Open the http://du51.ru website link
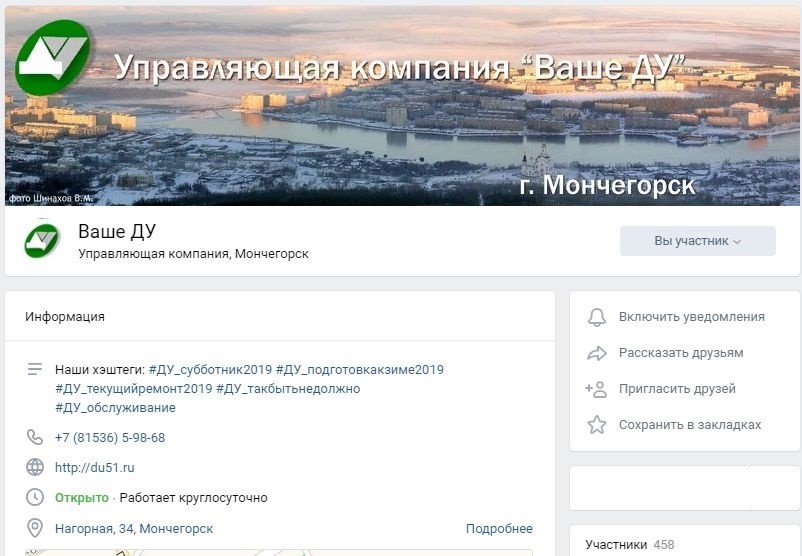This screenshot has height=556, width=802. click(95, 468)
